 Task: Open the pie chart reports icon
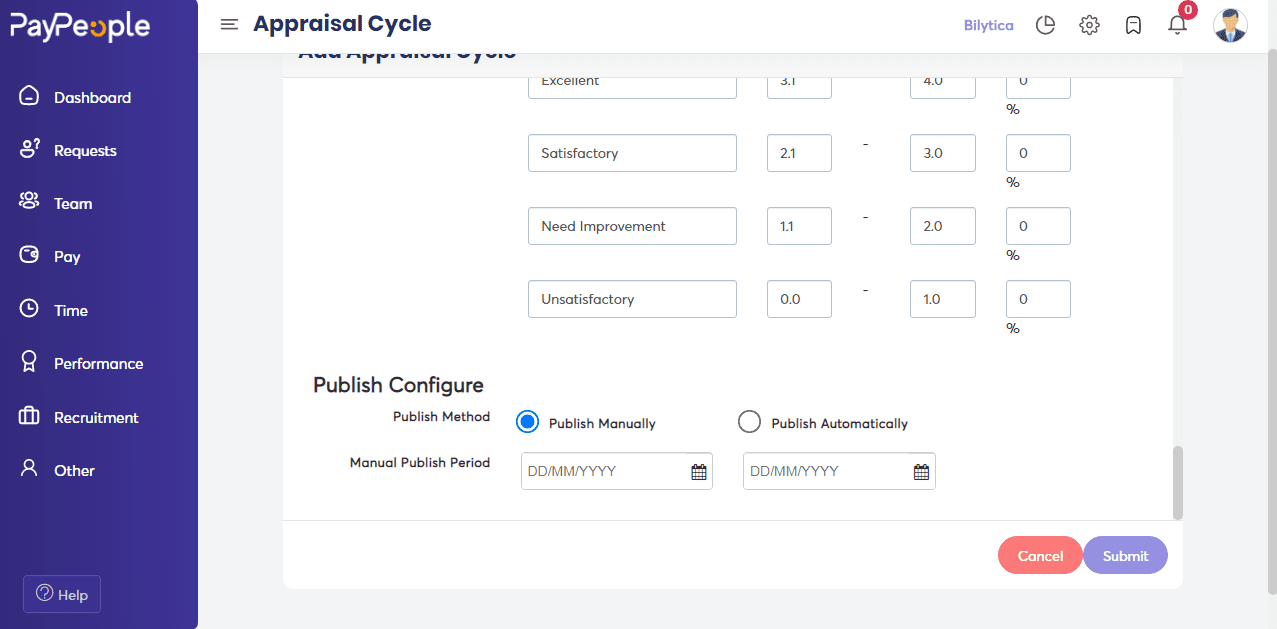click(x=1045, y=25)
